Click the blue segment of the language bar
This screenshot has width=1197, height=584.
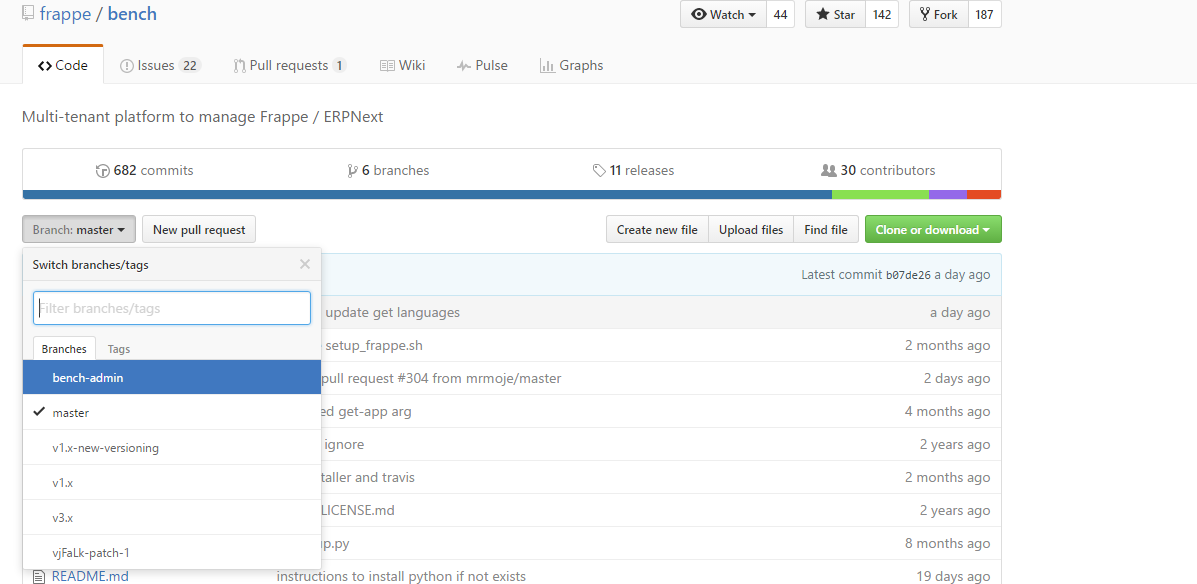(428, 195)
